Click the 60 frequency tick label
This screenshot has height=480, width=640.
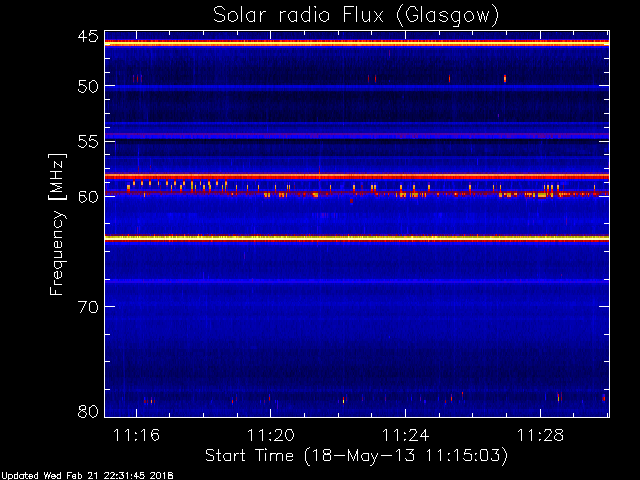click(x=88, y=196)
